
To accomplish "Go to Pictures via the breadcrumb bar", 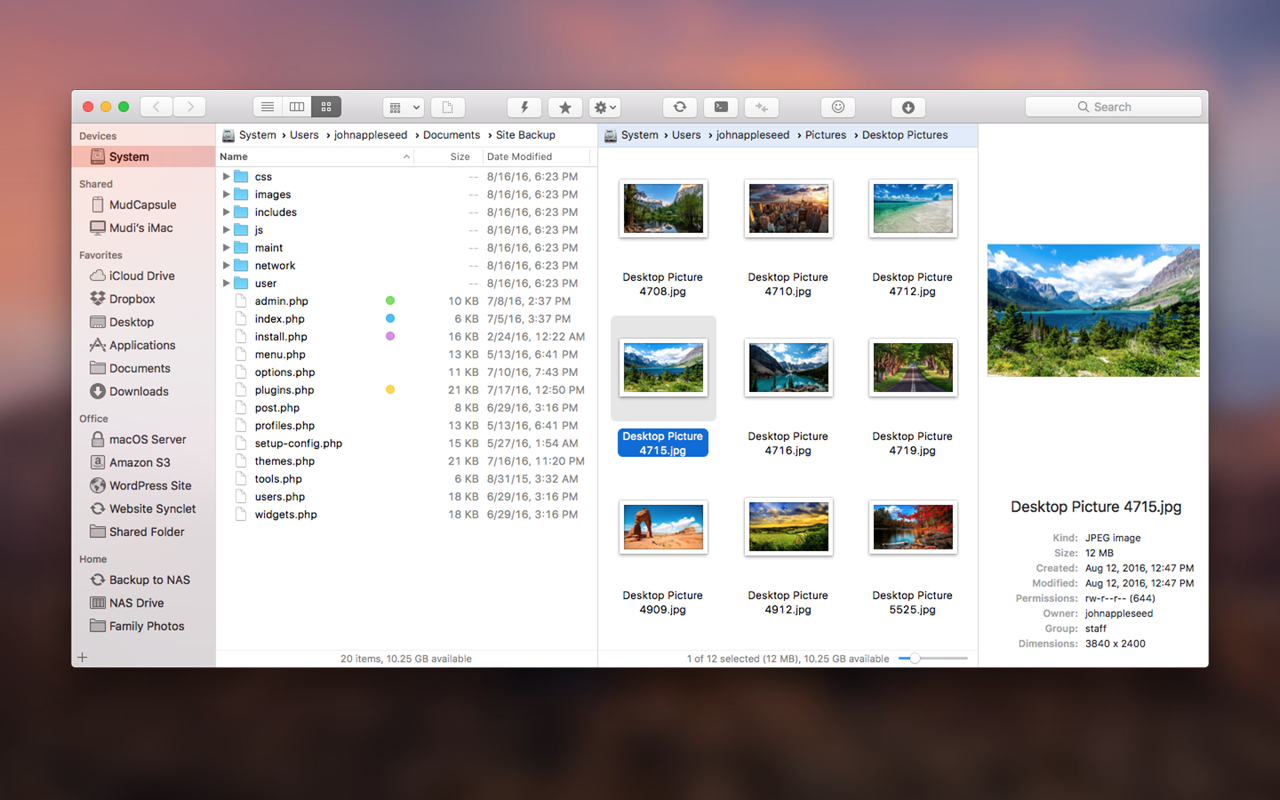I will click(x=825, y=134).
